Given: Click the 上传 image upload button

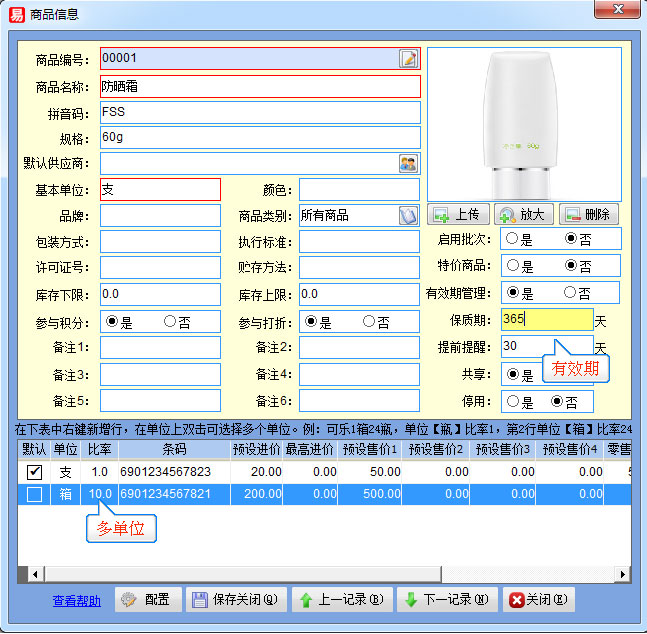Looking at the screenshot, I should (x=457, y=214).
